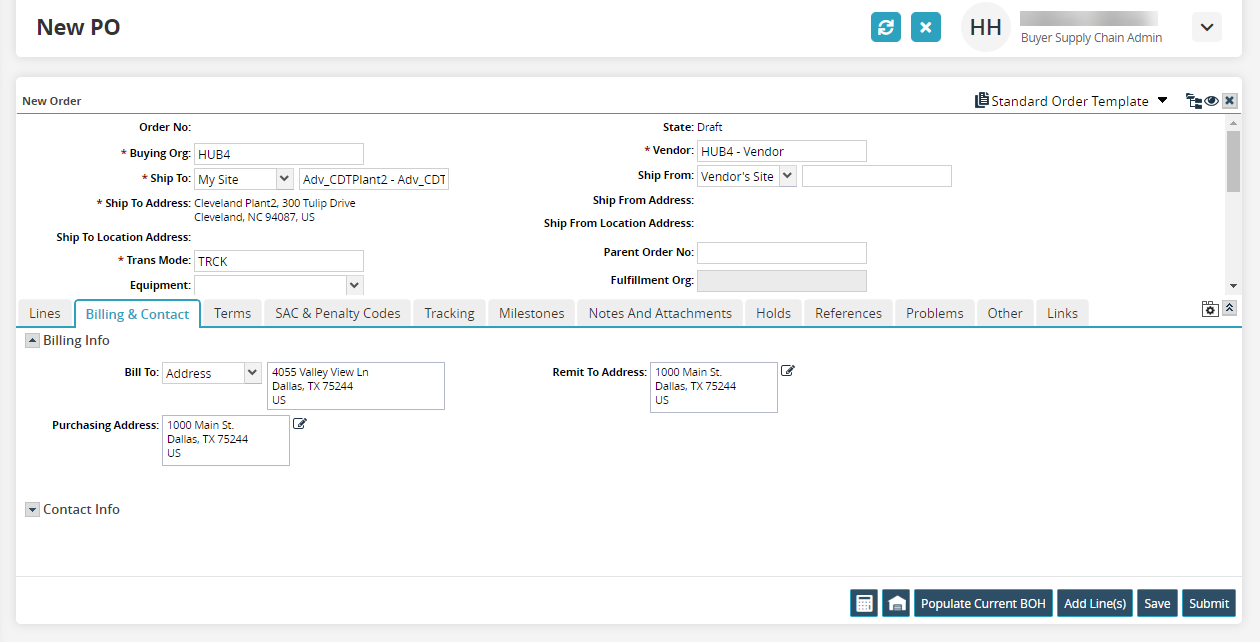Toggle the eye visibility icon
Image resolution: width=1260 pixels, height=642 pixels.
tap(1211, 101)
